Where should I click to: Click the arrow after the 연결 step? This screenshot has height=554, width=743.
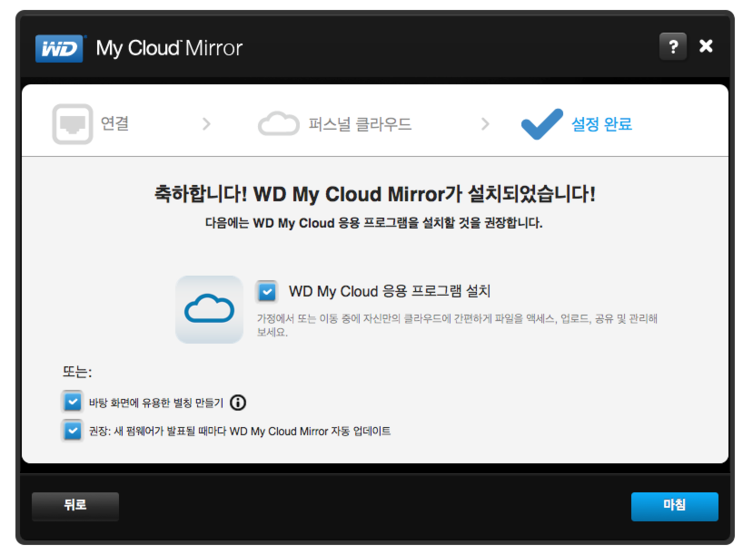206,124
